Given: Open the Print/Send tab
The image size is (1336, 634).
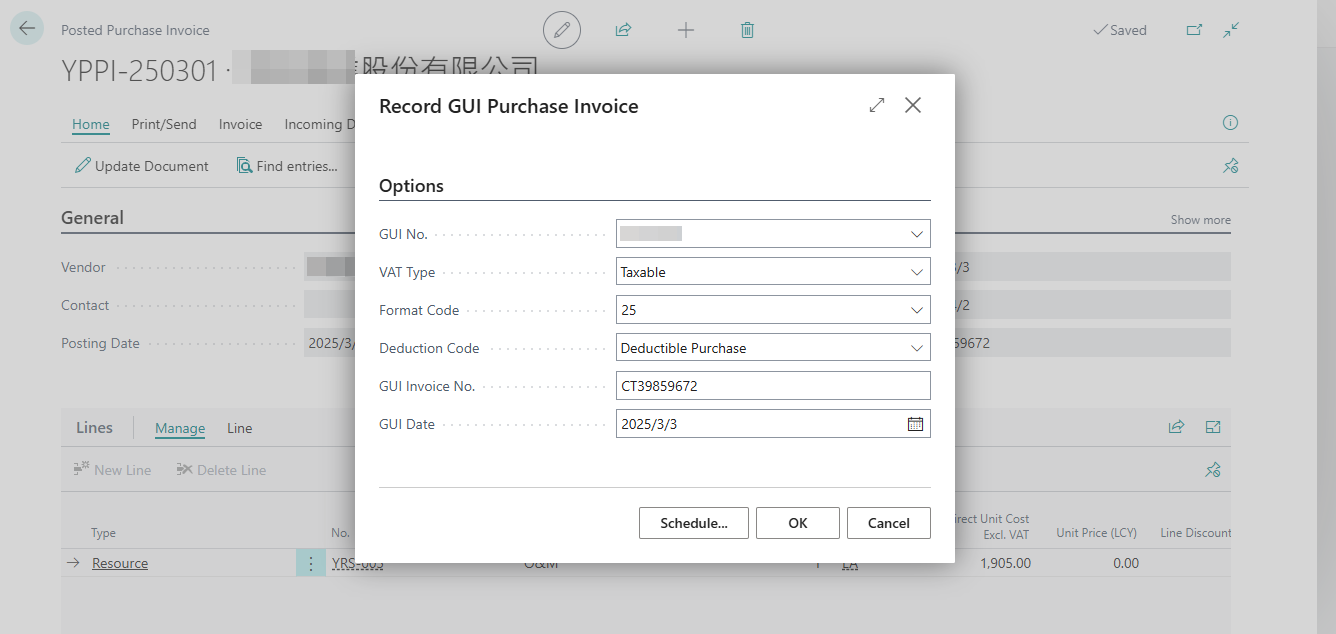Looking at the screenshot, I should 164,125.
